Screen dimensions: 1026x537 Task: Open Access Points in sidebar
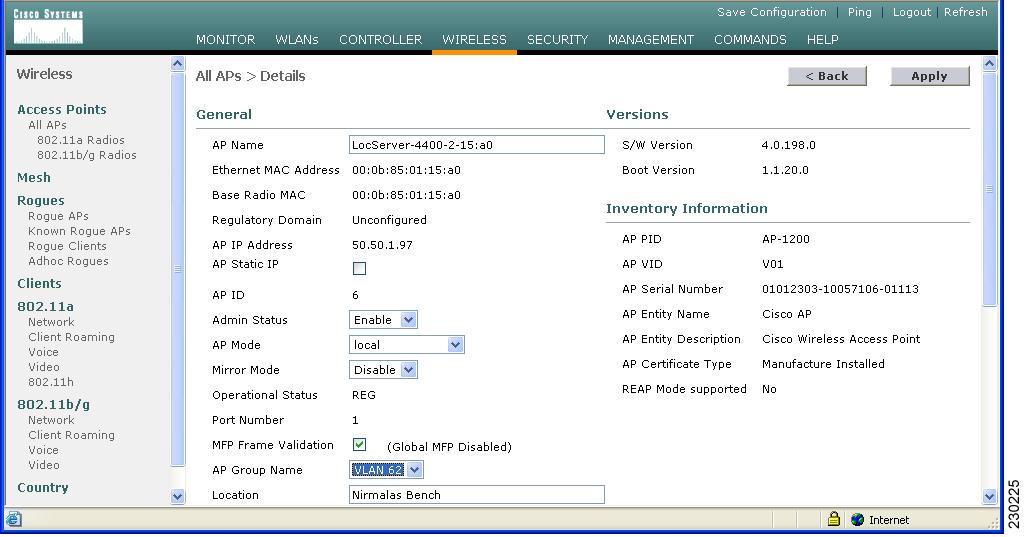click(62, 109)
